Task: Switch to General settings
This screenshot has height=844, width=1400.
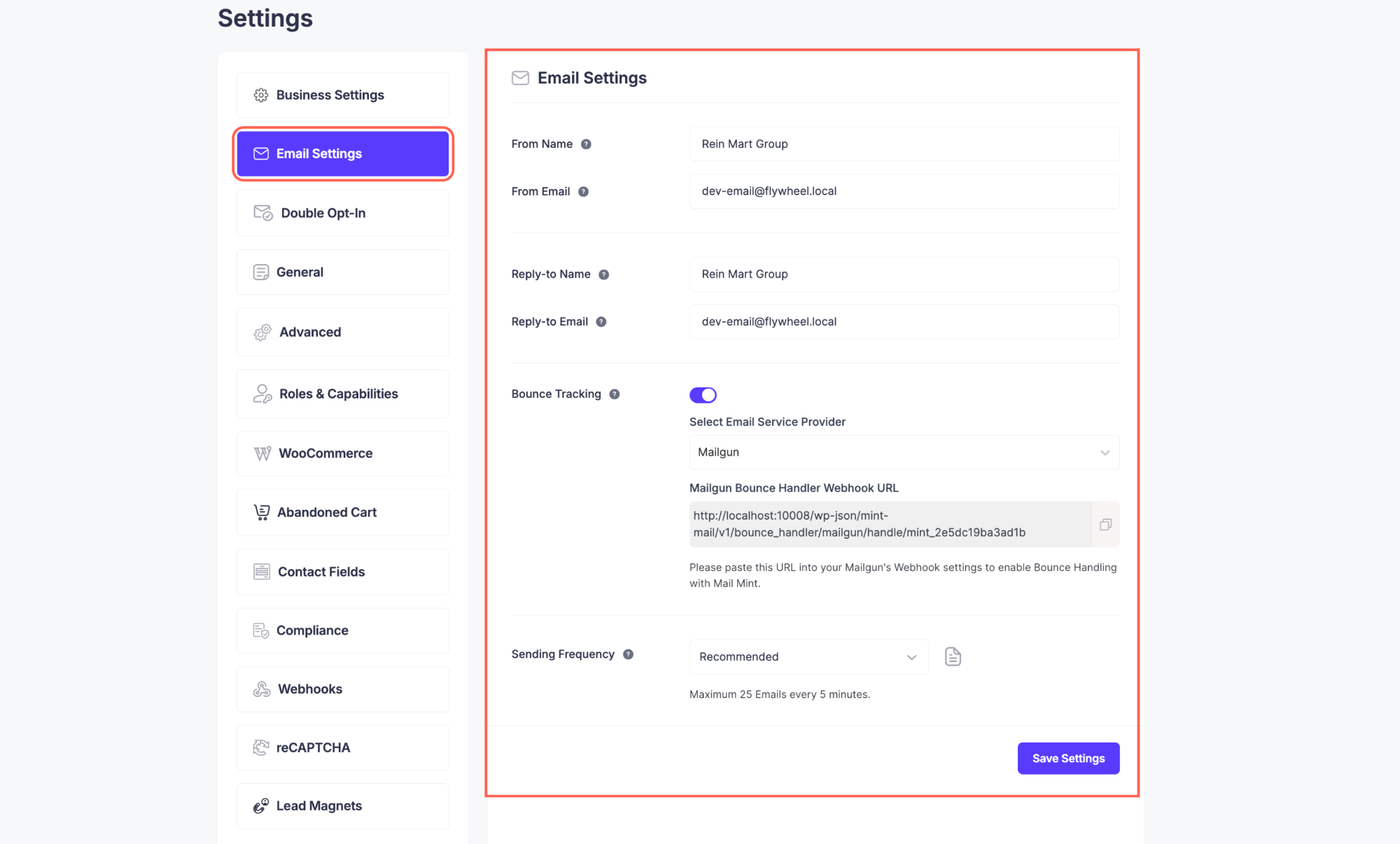Action: 343,272
